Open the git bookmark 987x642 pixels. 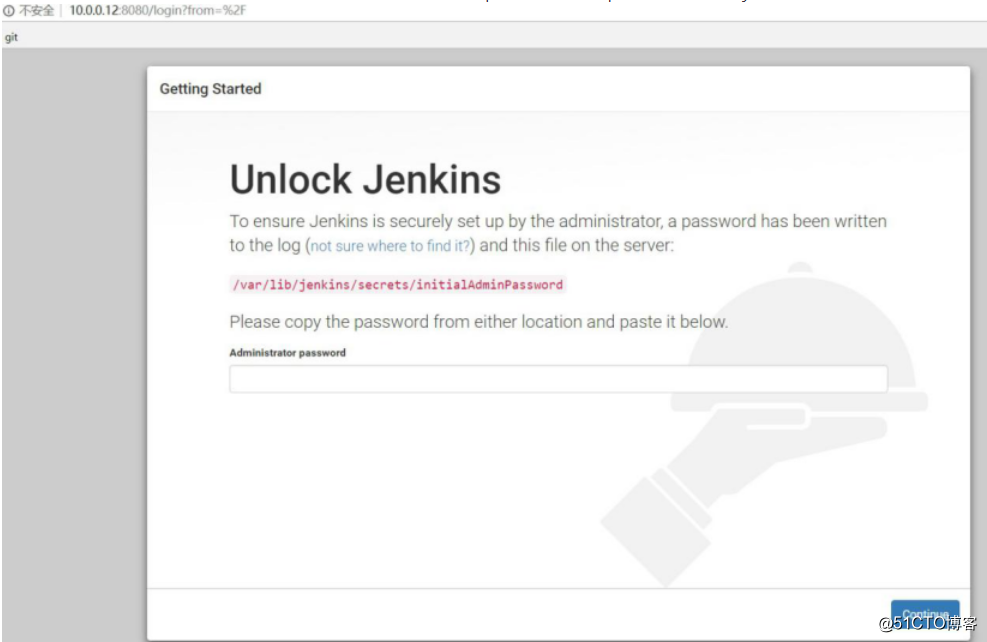11,37
